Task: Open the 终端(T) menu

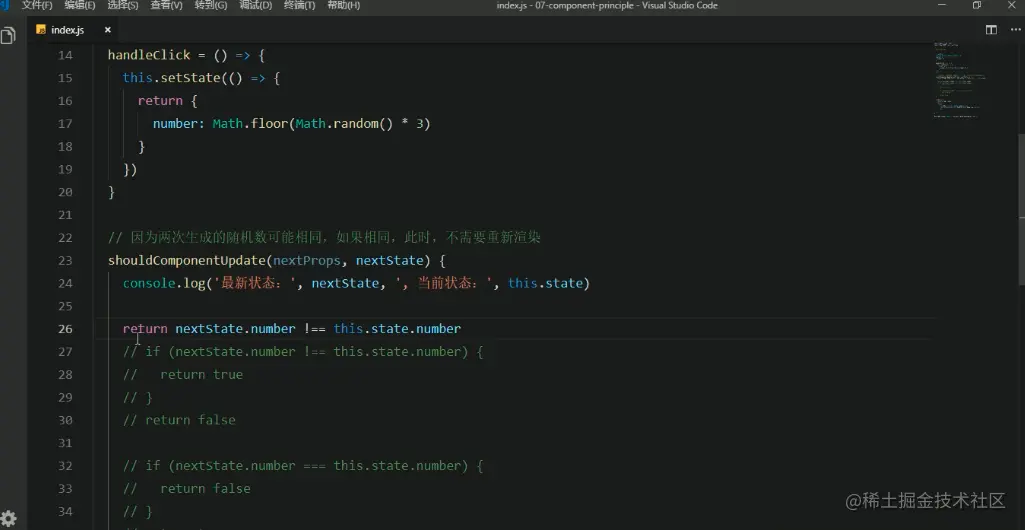Action: pos(299,5)
